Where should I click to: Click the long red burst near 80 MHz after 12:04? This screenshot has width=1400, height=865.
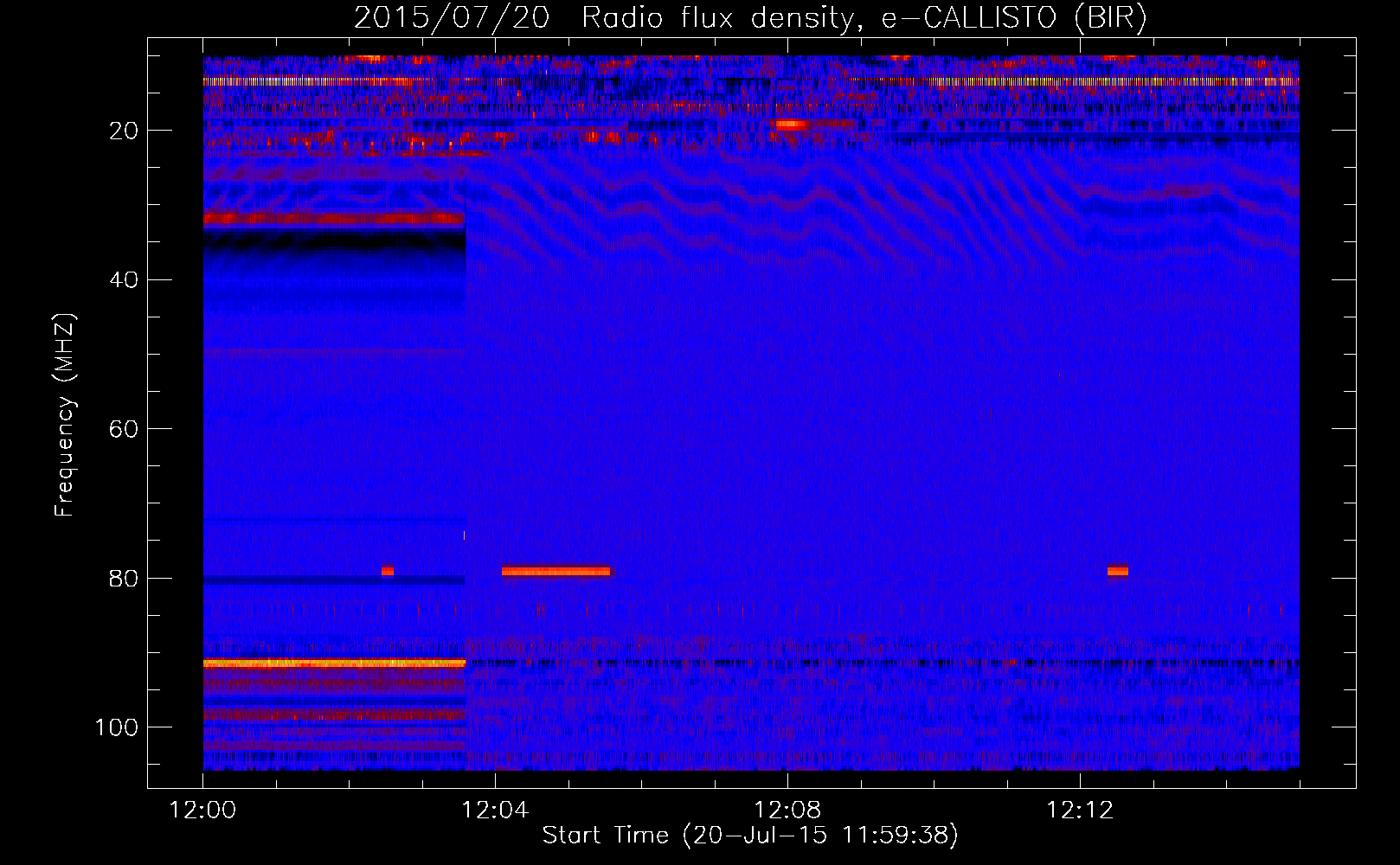[556, 571]
